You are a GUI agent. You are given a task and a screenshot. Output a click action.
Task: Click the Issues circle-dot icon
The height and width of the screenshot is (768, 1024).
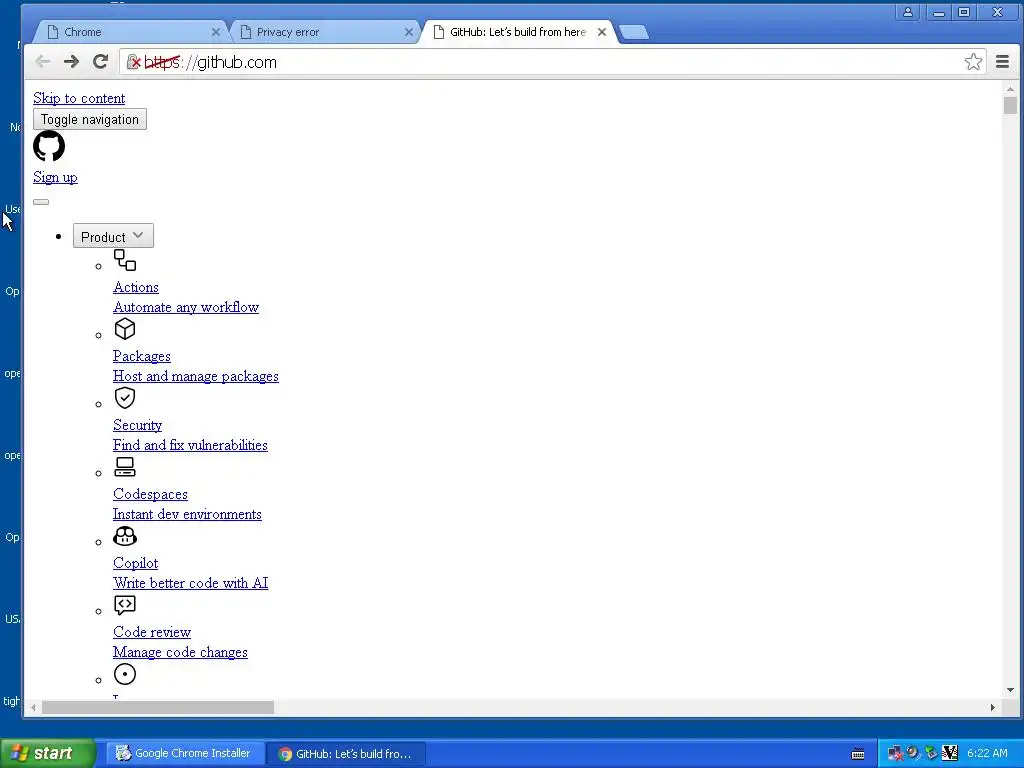pos(125,674)
